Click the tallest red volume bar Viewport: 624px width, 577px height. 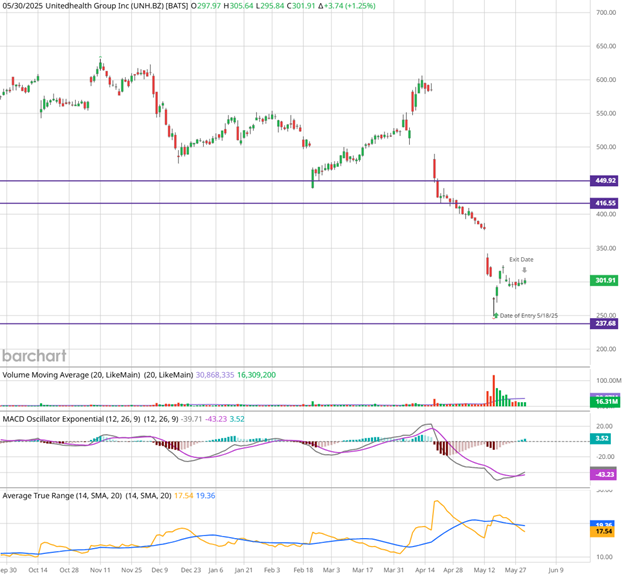(x=494, y=390)
